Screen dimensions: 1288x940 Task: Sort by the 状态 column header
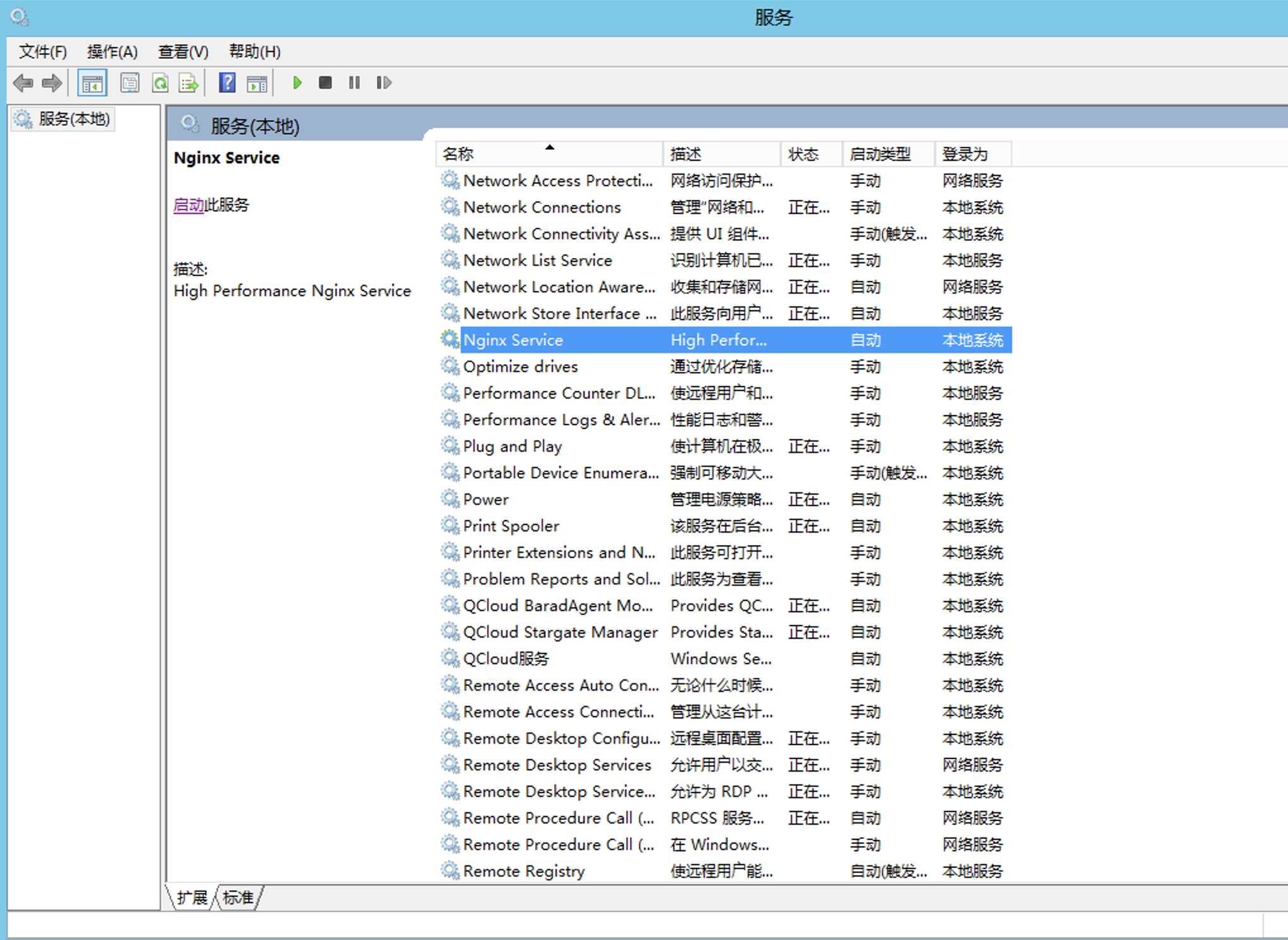tap(803, 154)
